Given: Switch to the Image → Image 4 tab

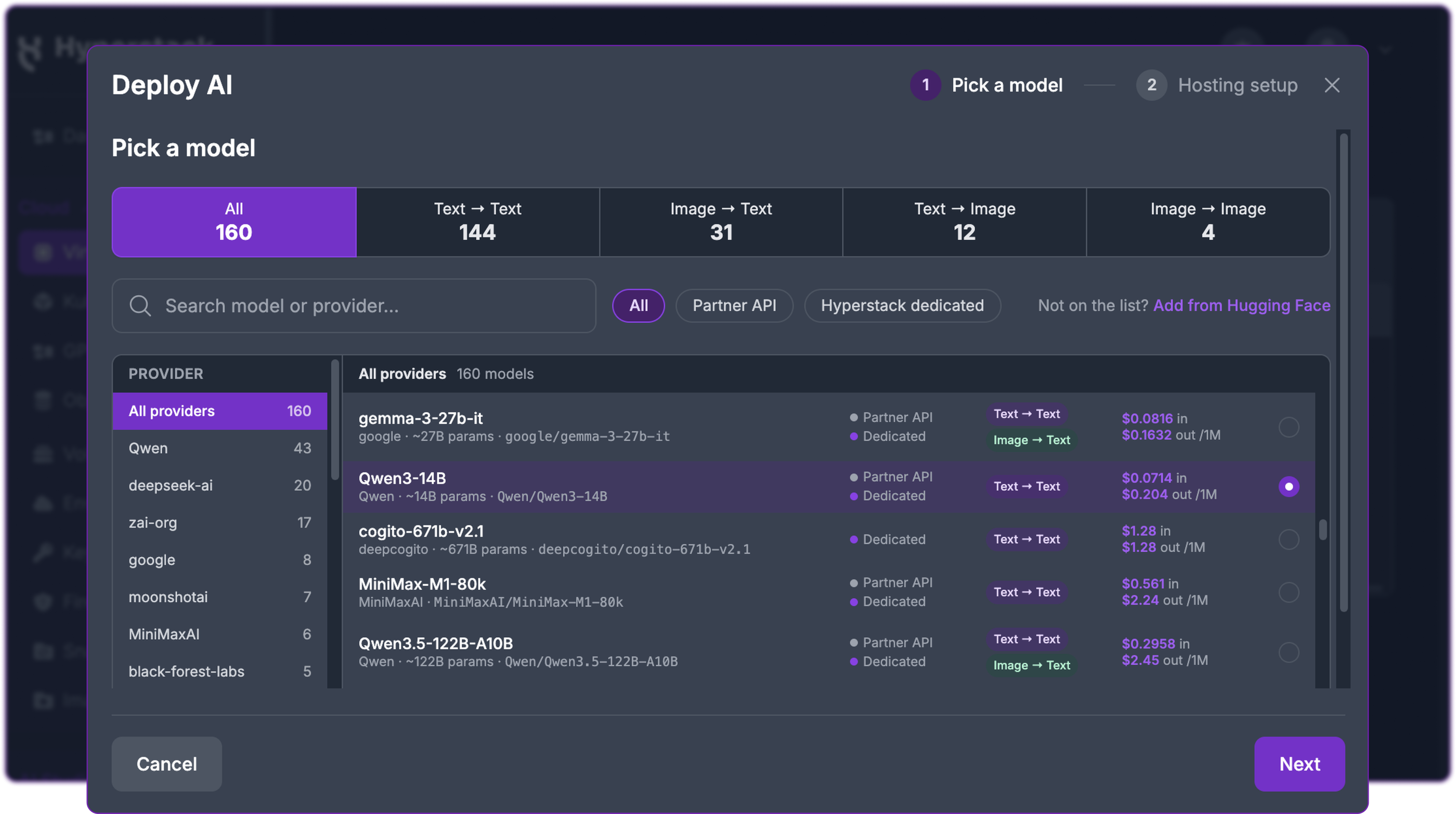Looking at the screenshot, I should (x=1208, y=222).
